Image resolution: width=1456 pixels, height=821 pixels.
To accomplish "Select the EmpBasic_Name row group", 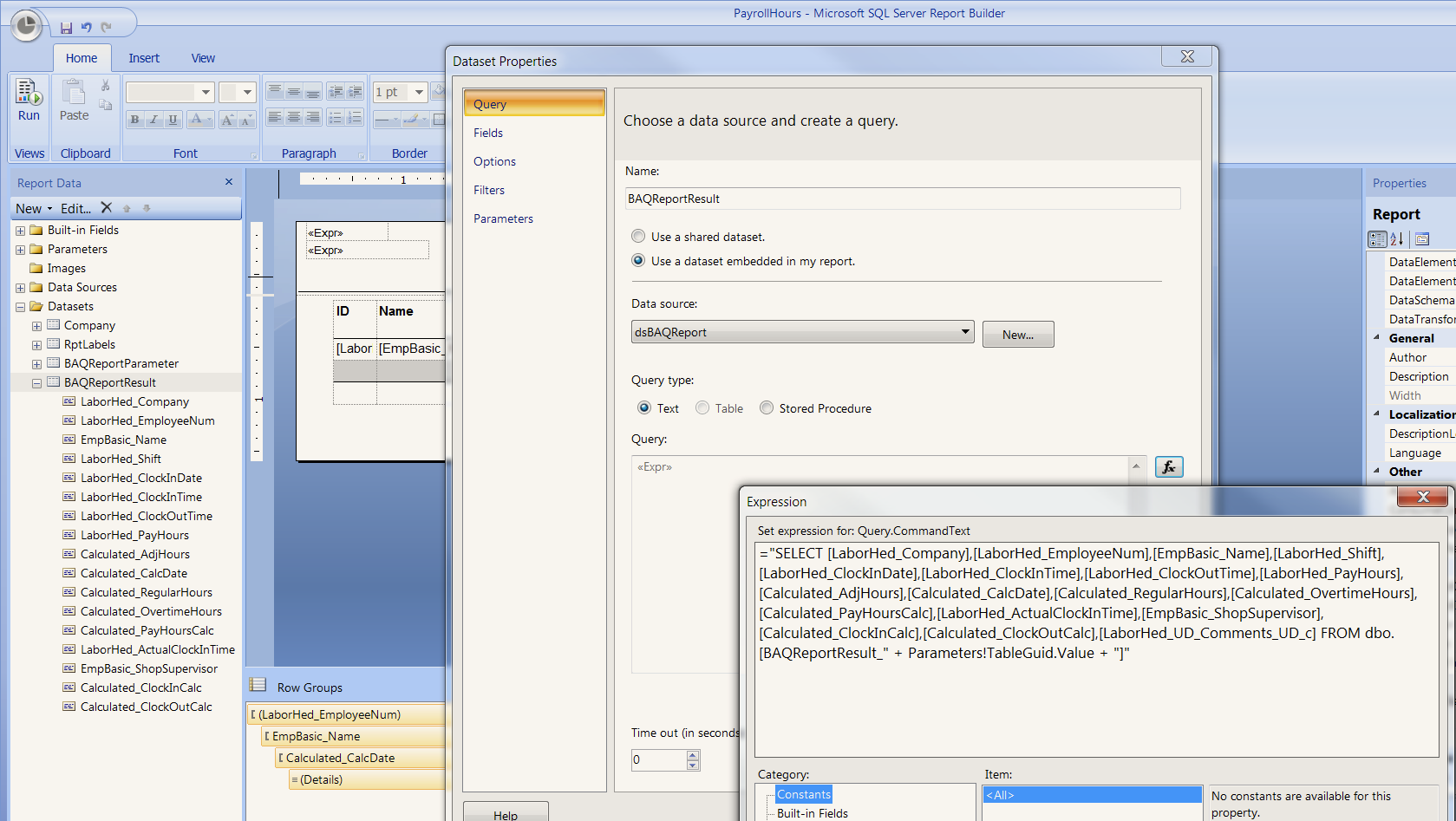I will (x=354, y=736).
